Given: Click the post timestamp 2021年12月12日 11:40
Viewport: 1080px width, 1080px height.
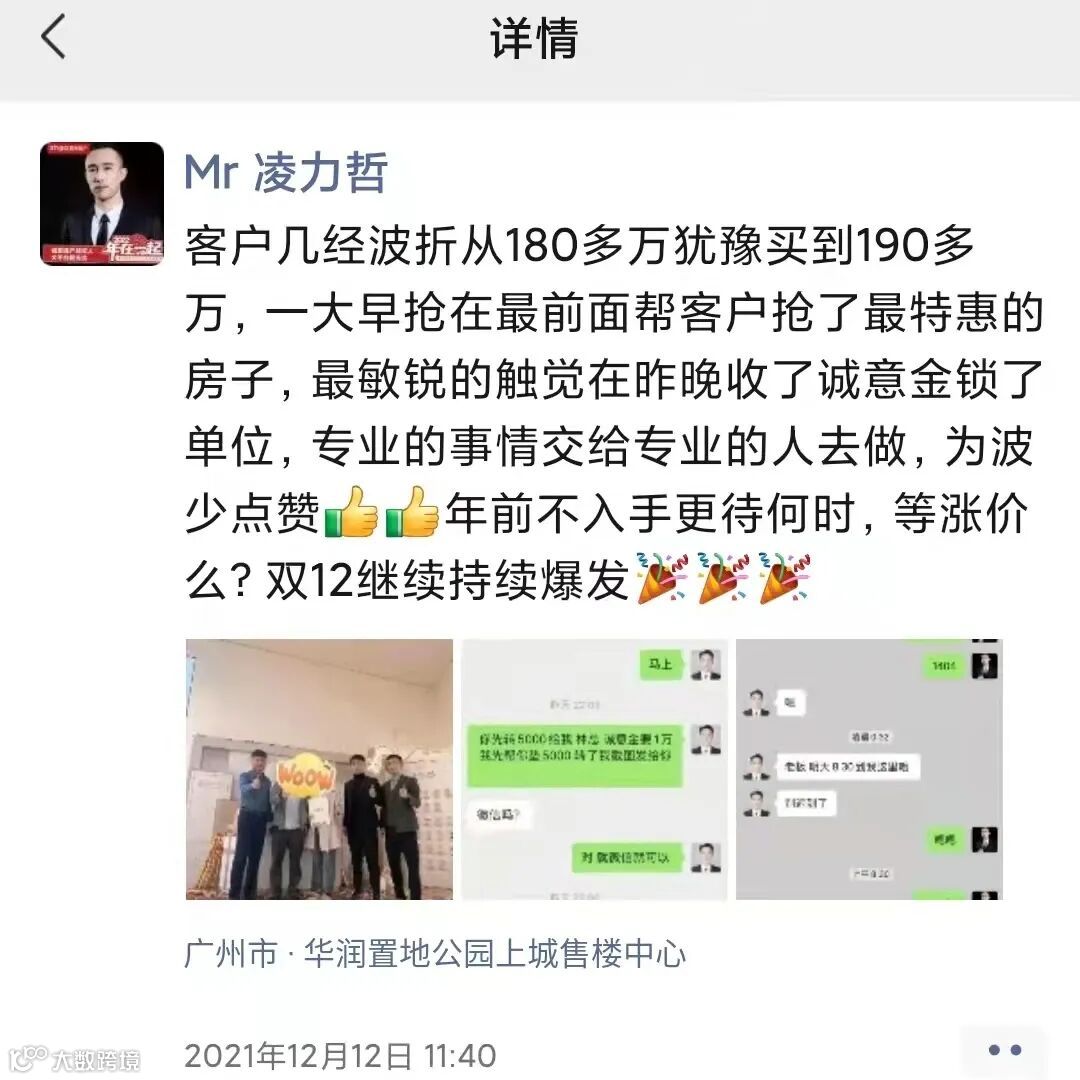Looking at the screenshot, I should click(340, 1055).
